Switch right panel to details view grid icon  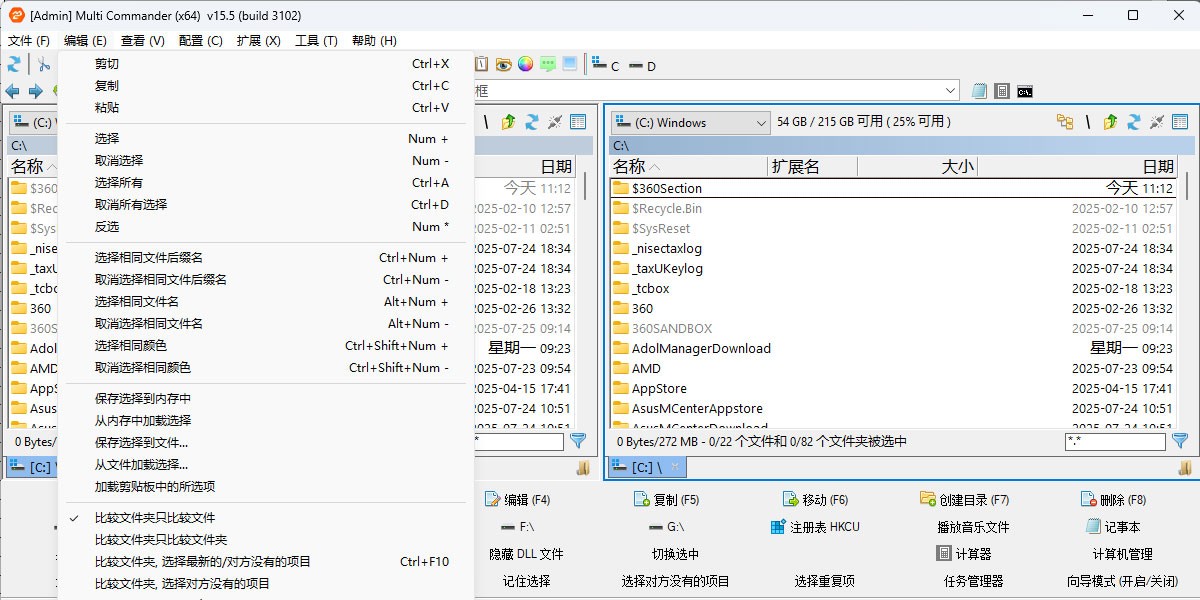coord(1179,121)
